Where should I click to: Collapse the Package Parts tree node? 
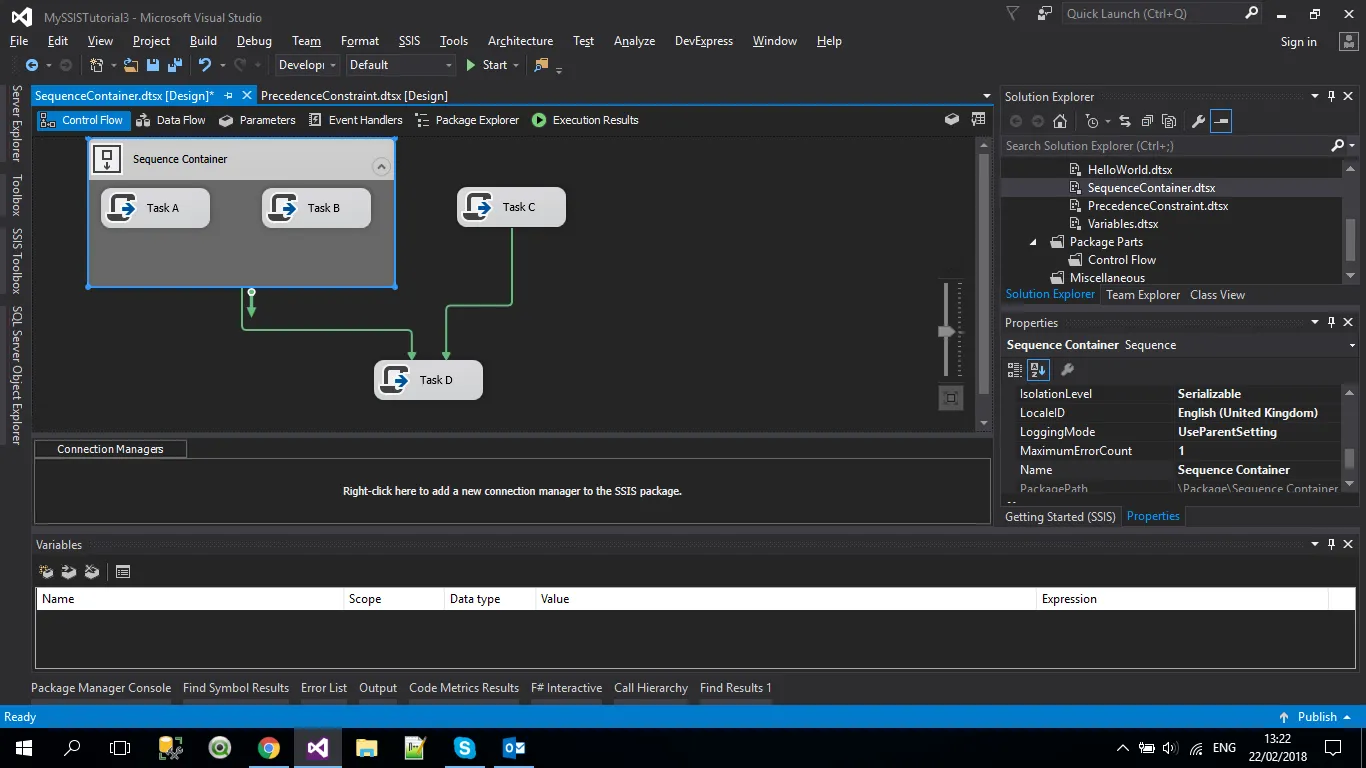(1034, 242)
